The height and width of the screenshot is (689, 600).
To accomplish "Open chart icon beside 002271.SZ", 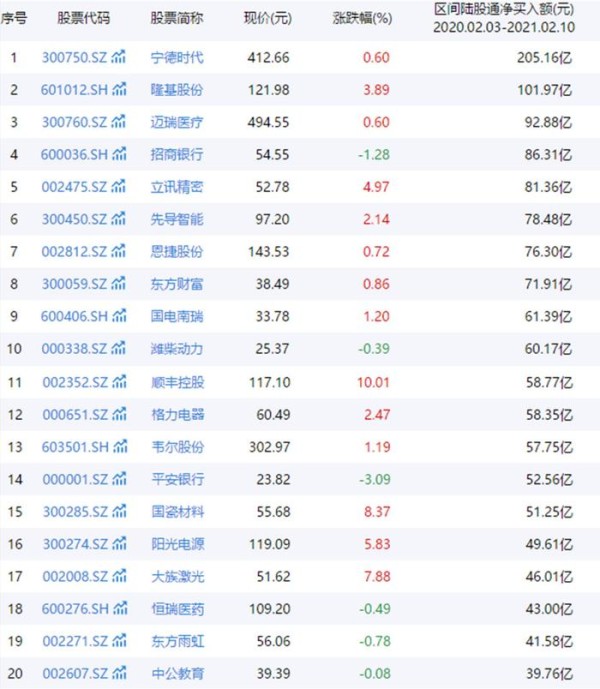I will point(119,641).
